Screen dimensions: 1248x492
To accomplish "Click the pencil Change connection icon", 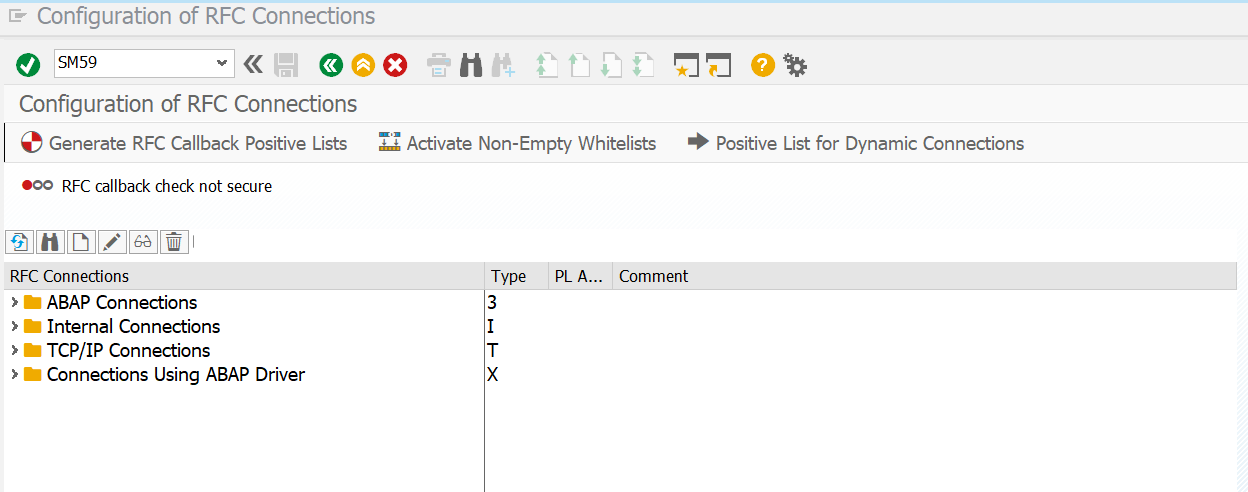I will (112, 242).
